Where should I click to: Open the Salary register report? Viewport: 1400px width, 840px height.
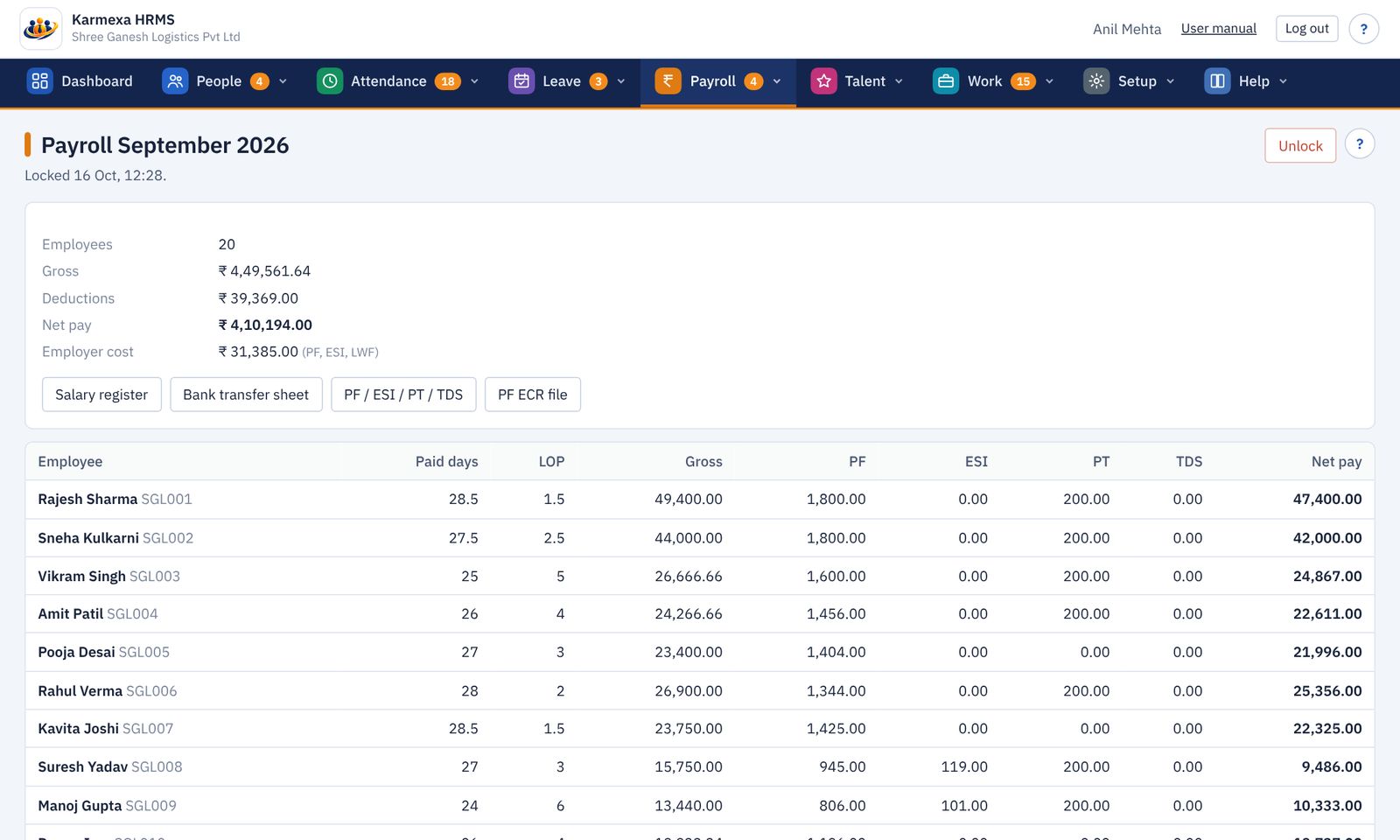101,395
